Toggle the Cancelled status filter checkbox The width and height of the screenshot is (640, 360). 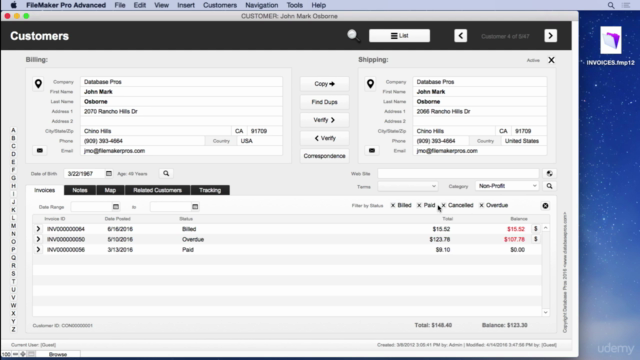pos(443,205)
